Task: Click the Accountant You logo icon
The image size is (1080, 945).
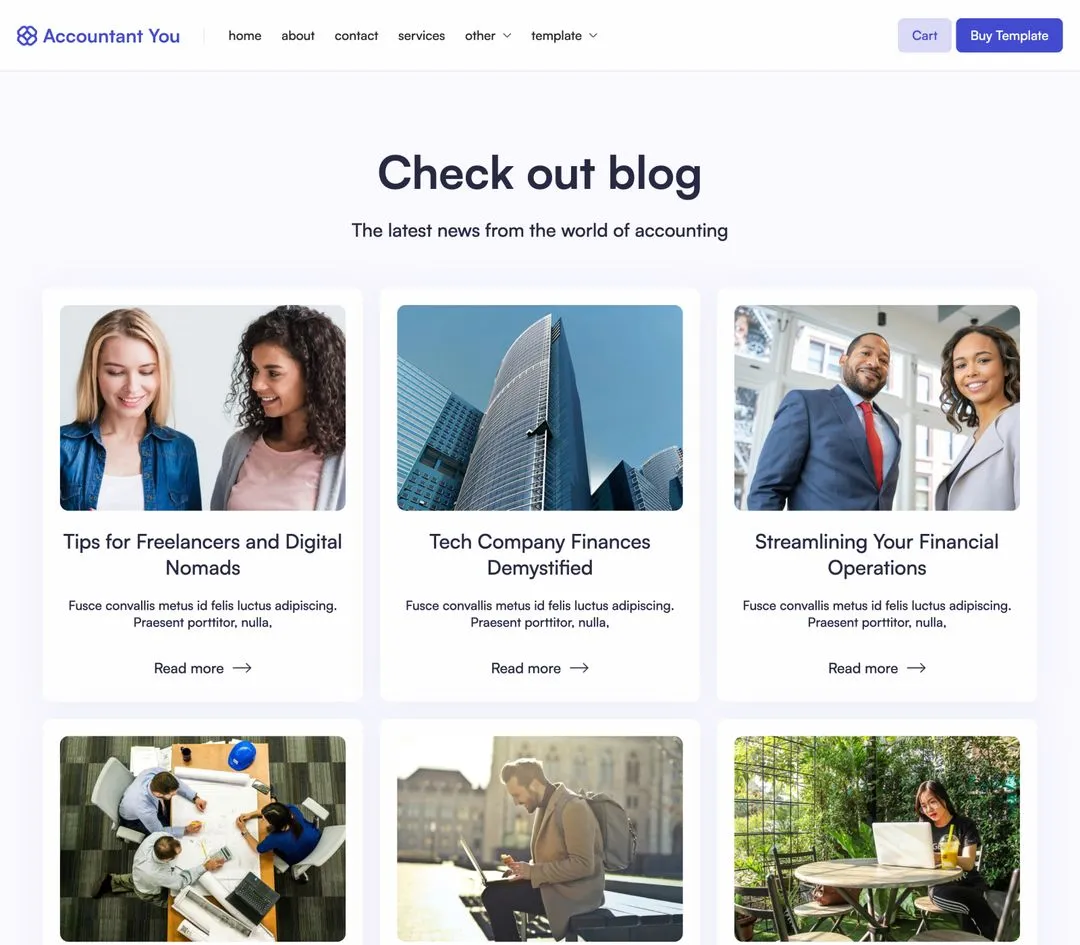Action: pos(27,36)
